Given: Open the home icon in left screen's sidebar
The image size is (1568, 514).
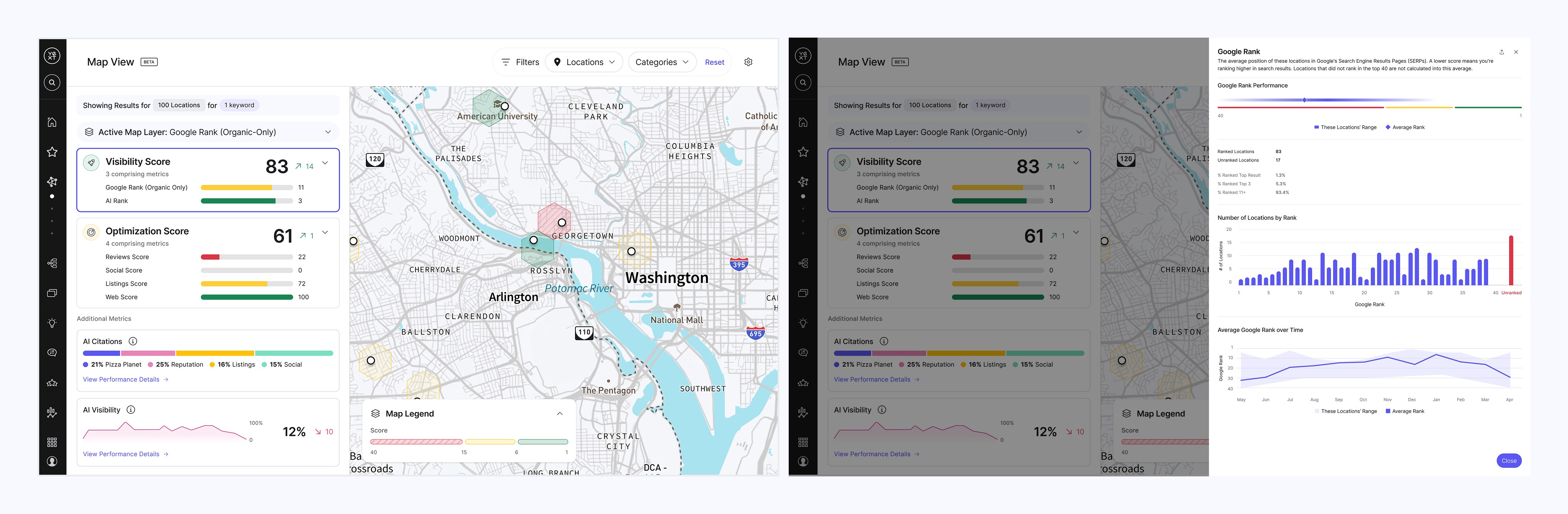Looking at the screenshot, I should coord(53,122).
